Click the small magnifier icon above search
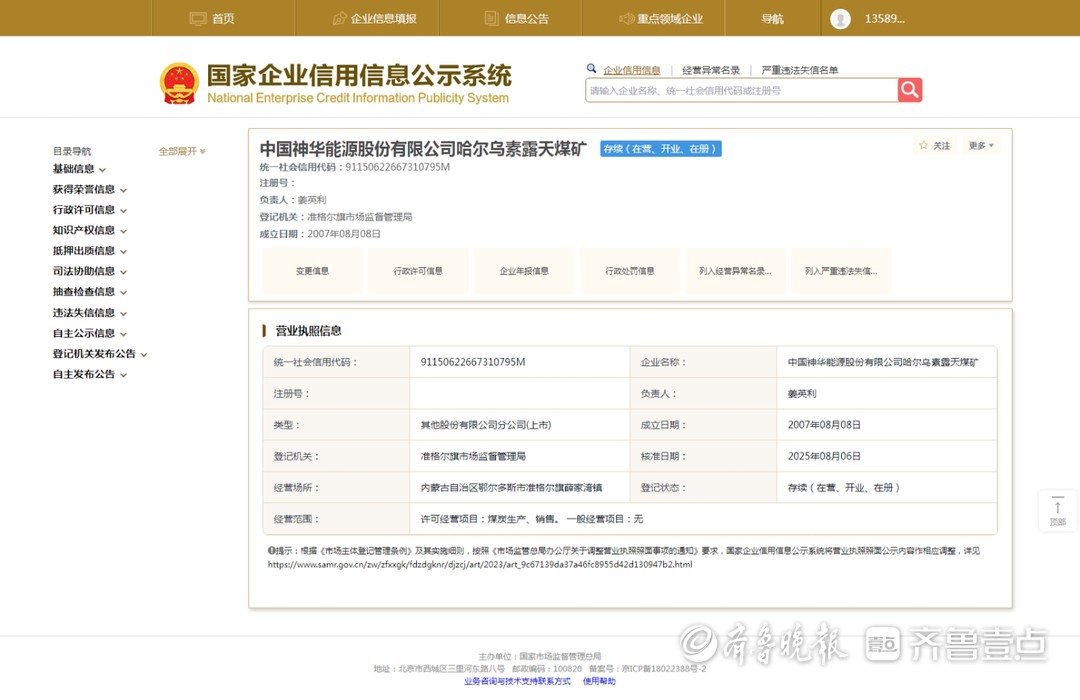The width and height of the screenshot is (1080, 700). pos(591,68)
